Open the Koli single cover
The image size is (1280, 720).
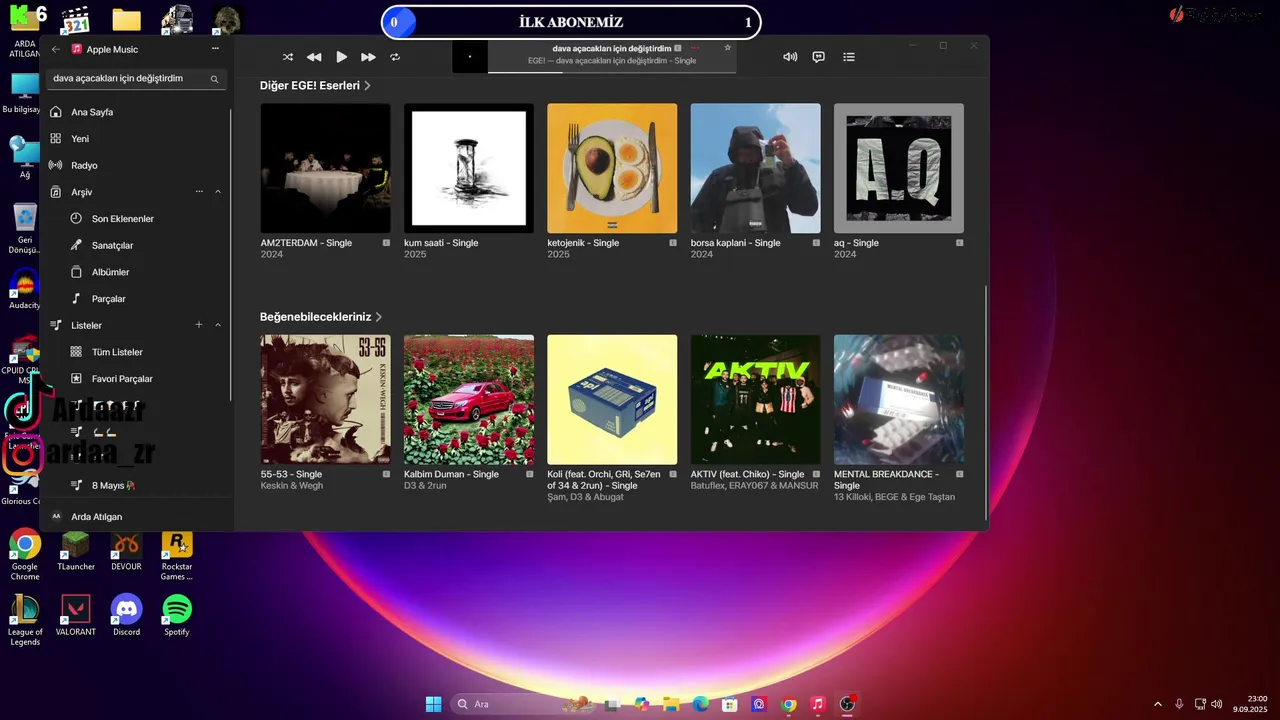pyautogui.click(x=612, y=399)
